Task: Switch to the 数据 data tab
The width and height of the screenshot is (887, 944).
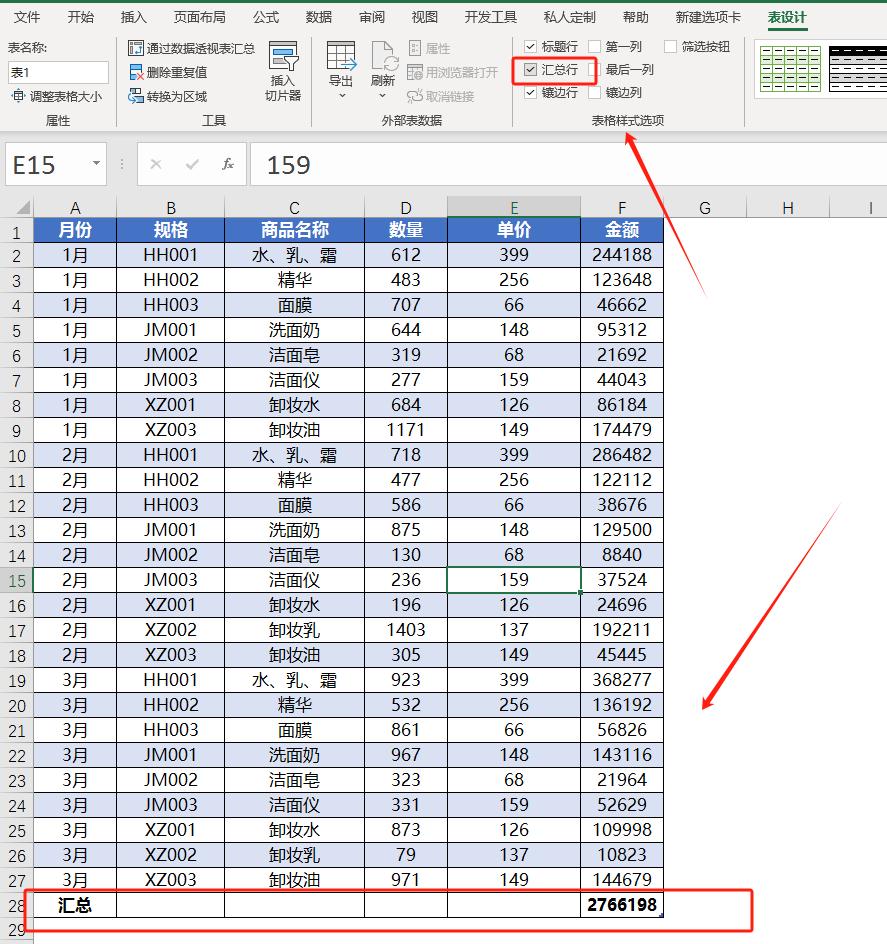Action: click(x=319, y=17)
